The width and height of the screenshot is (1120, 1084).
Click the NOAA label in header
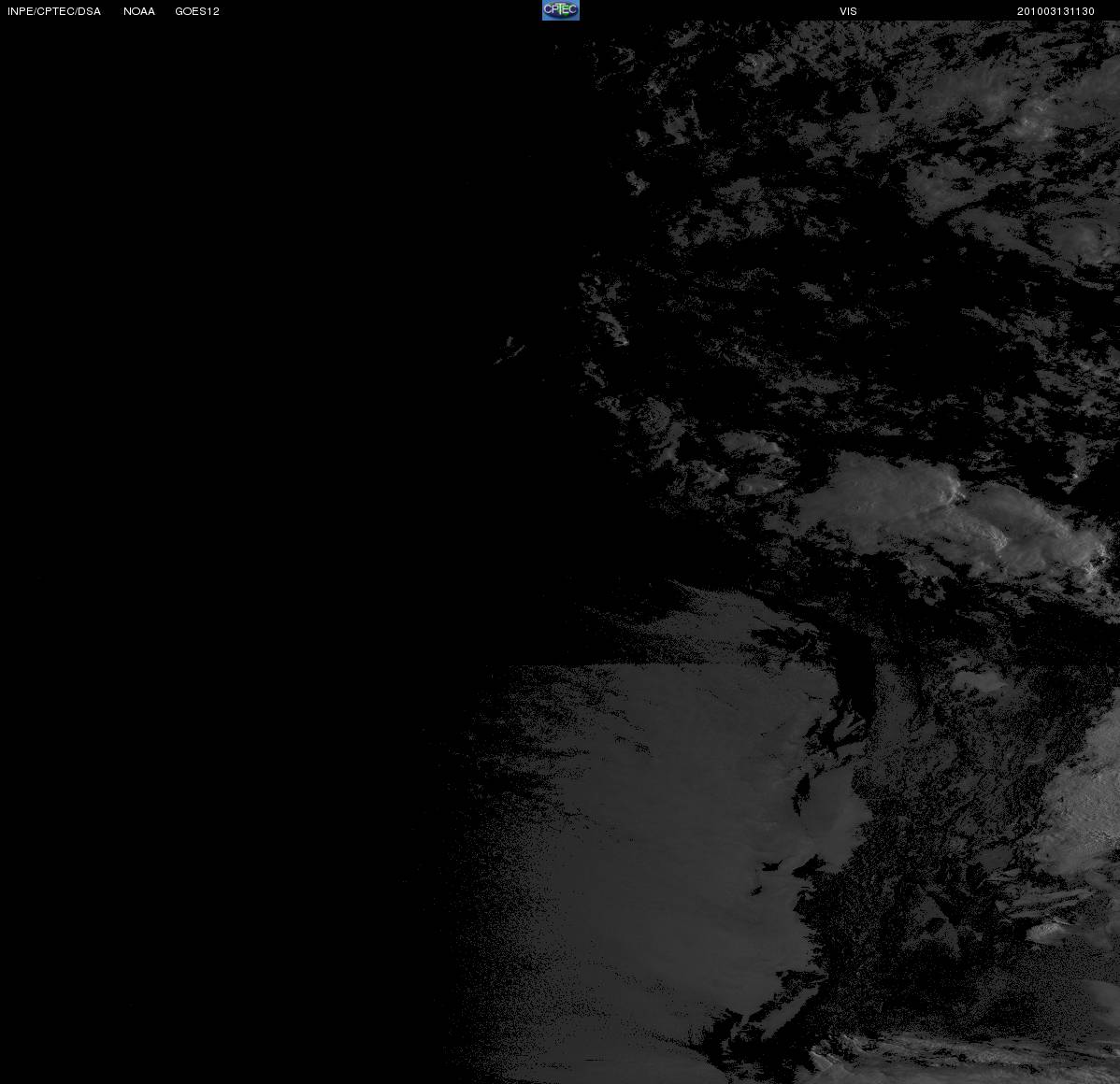[139, 11]
